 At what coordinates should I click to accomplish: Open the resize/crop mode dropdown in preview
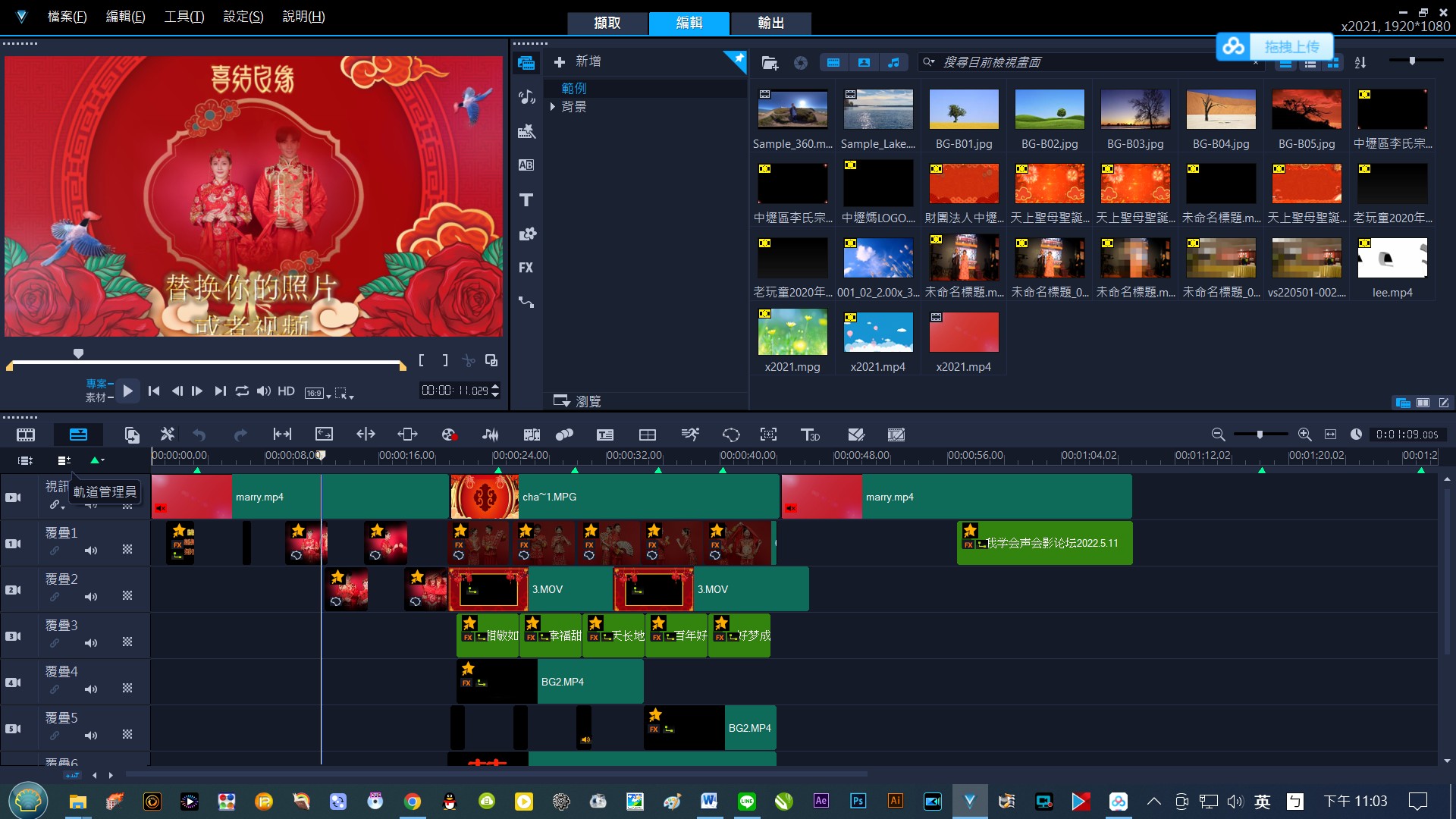click(x=344, y=393)
